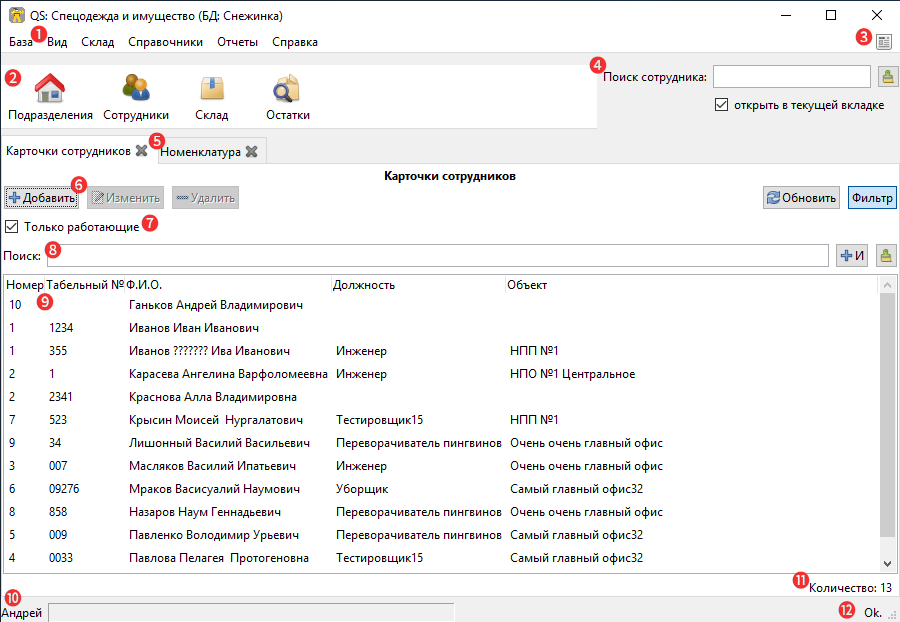Select row Крысин Моисей Нургалатович

point(441,419)
